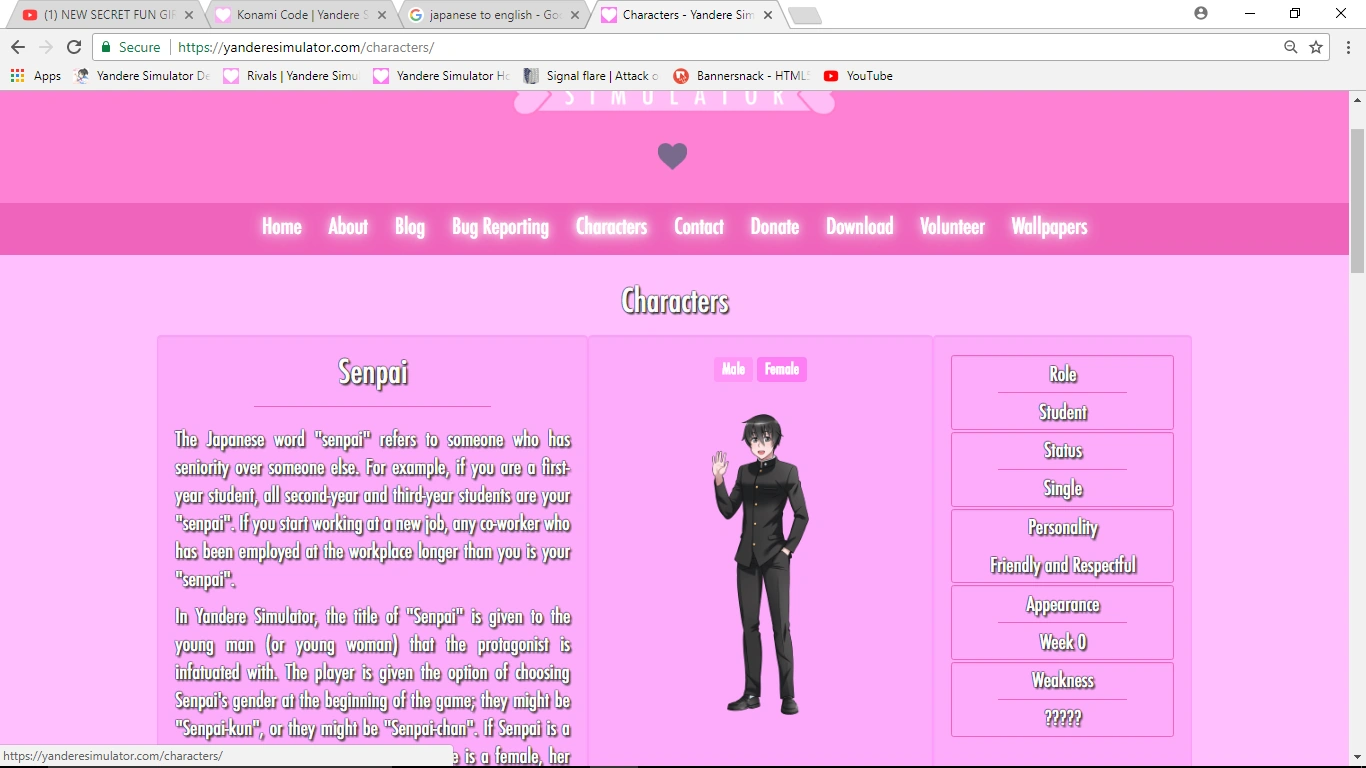
Task: Close the NEW SECRET FUN GIRL YouTube tab
Action: point(189,15)
